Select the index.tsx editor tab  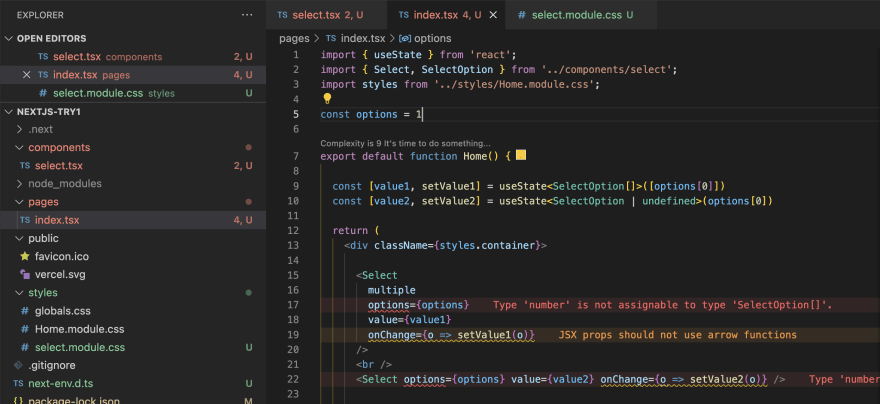click(446, 15)
